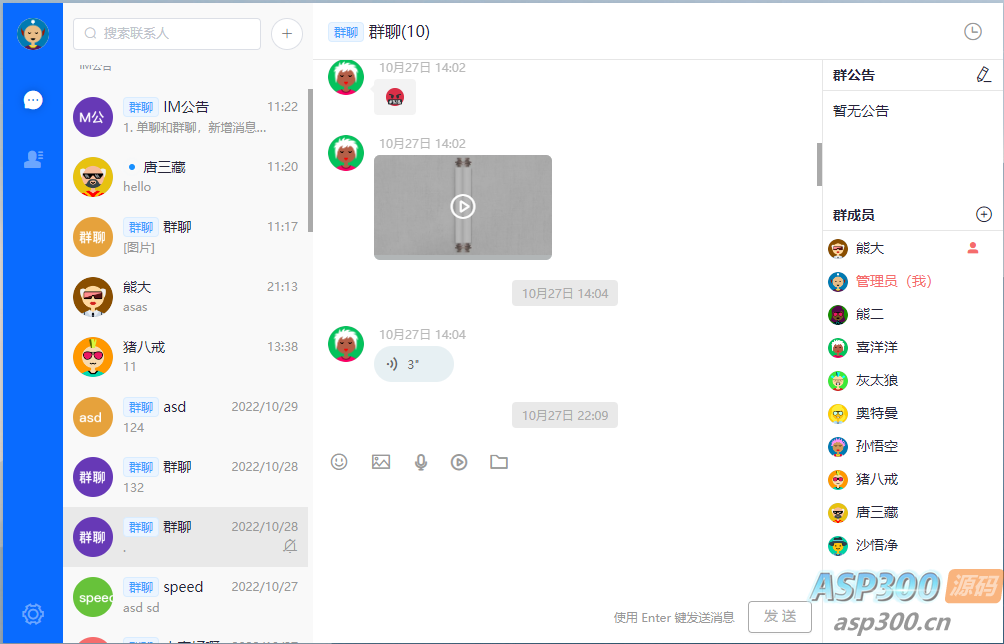Open chat with 唐三藏

click(186, 177)
